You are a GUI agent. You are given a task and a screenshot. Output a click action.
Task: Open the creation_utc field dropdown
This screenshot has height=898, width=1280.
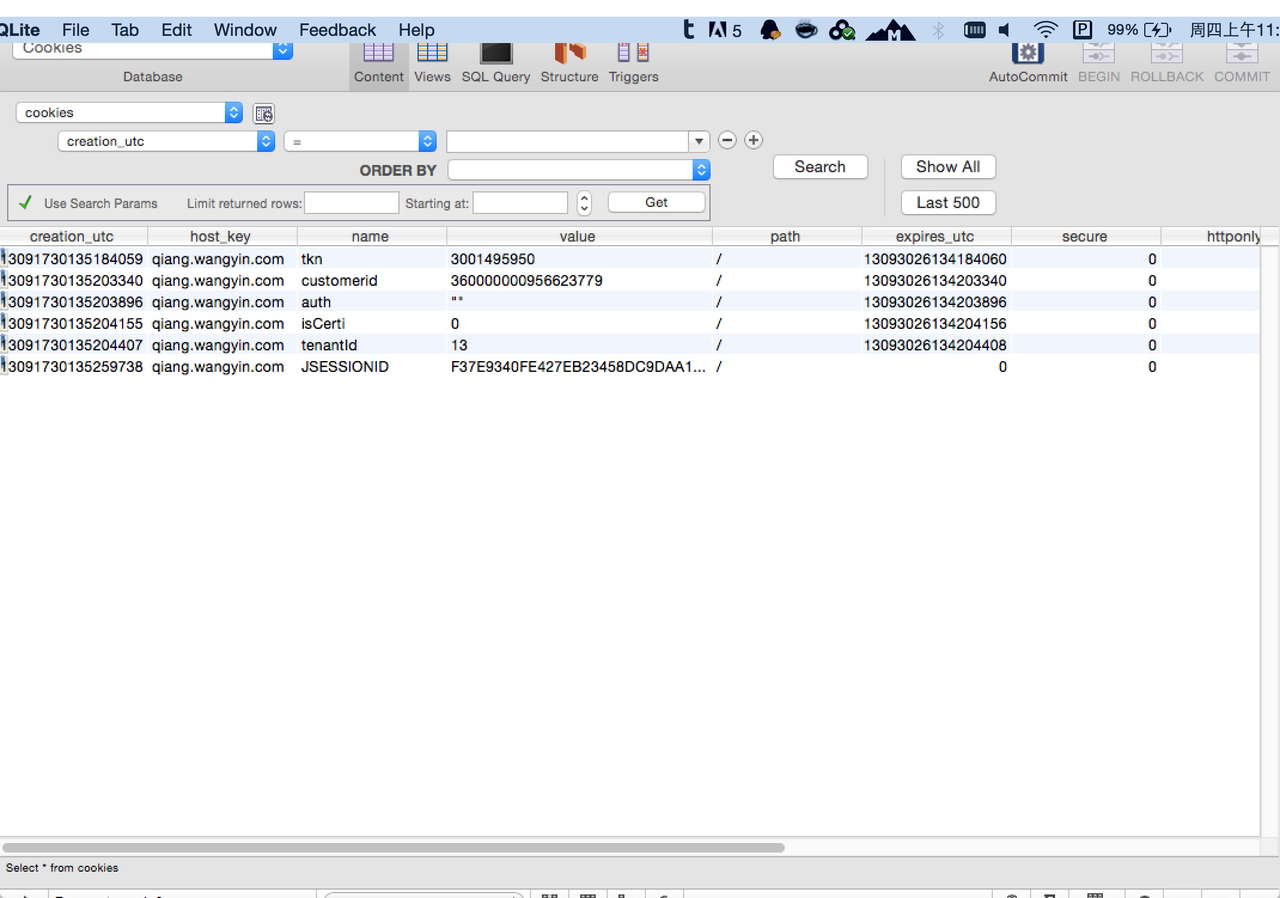point(166,141)
